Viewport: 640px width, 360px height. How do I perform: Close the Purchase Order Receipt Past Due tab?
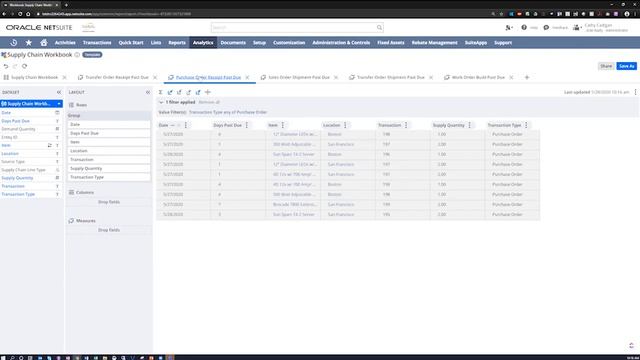pos(247,77)
